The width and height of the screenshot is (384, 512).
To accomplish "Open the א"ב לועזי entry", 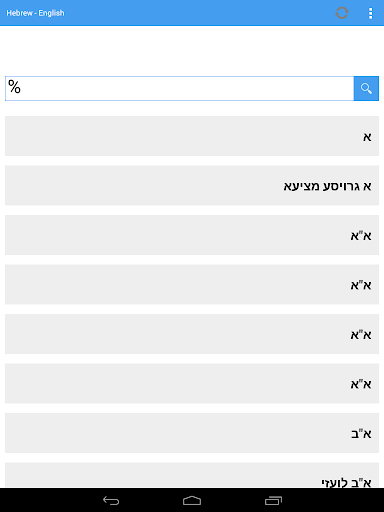I will (x=192, y=475).
